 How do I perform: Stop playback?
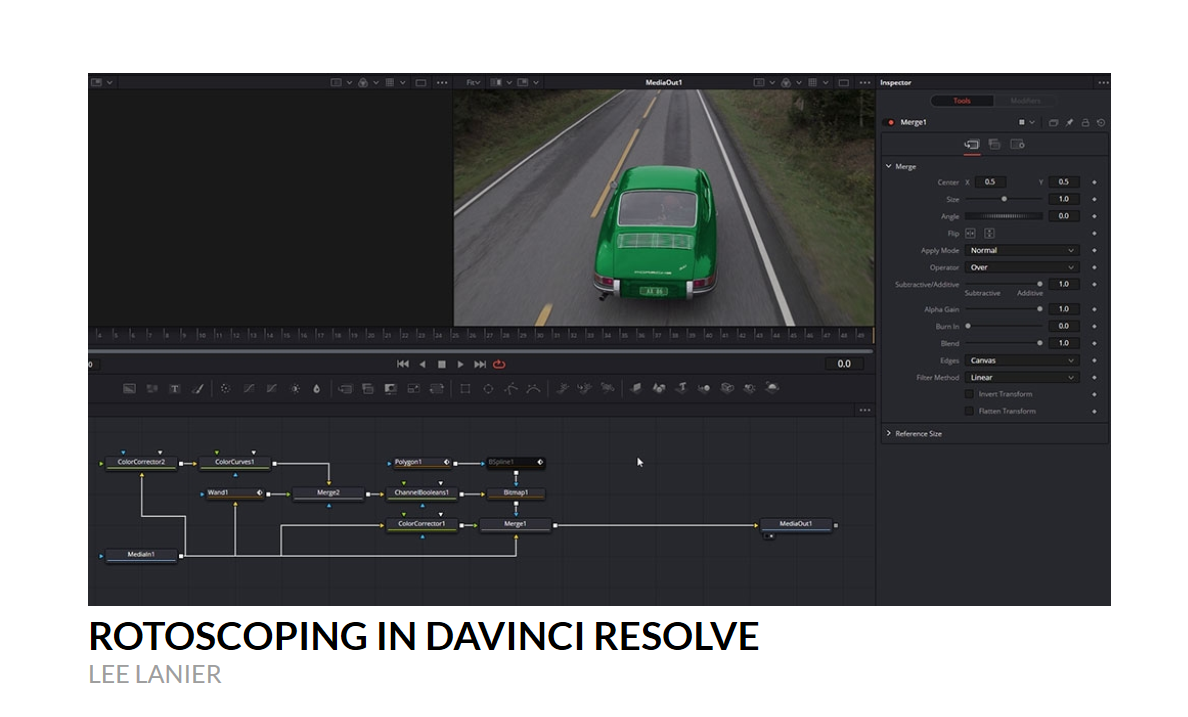442,365
